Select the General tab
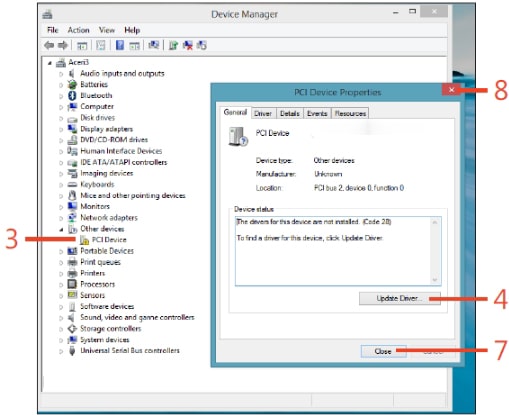Screen dimensions: 509x415 (235, 112)
